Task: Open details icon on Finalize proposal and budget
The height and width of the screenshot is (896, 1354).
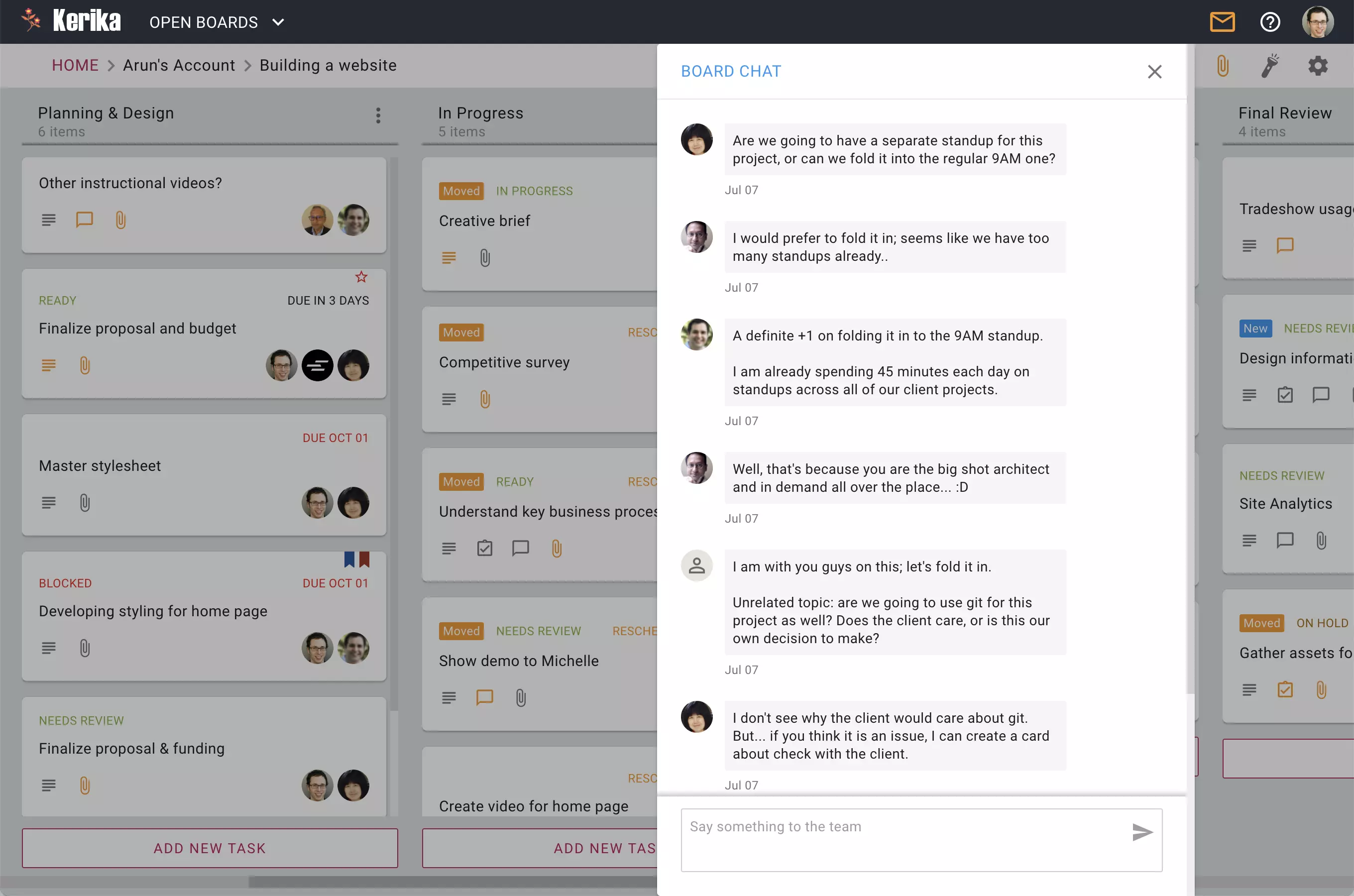Action: (x=49, y=365)
